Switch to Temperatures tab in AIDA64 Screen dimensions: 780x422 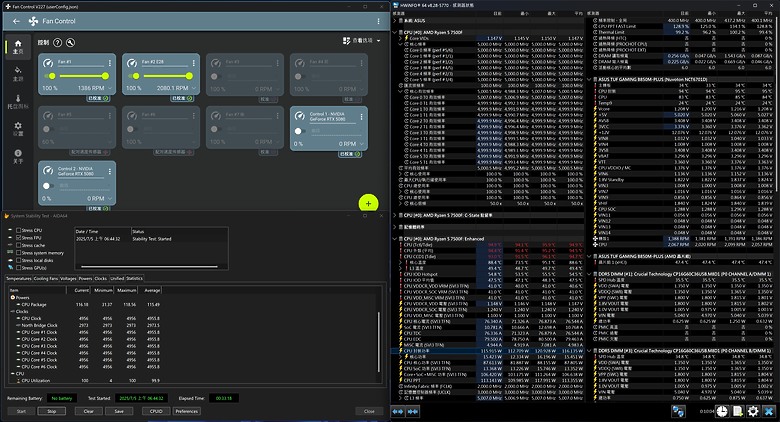point(19,279)
